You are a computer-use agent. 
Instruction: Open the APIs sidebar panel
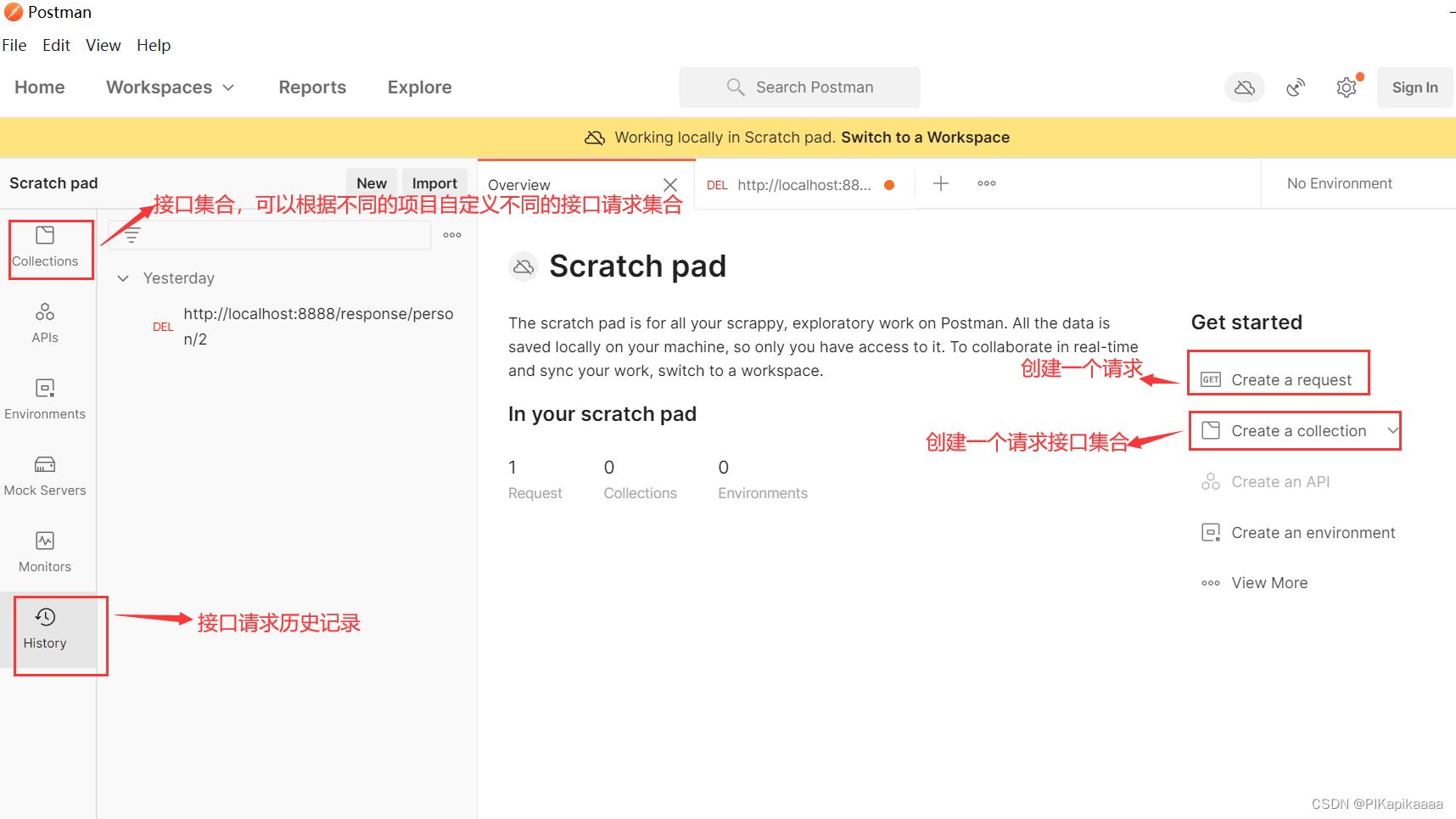(45, 323)
